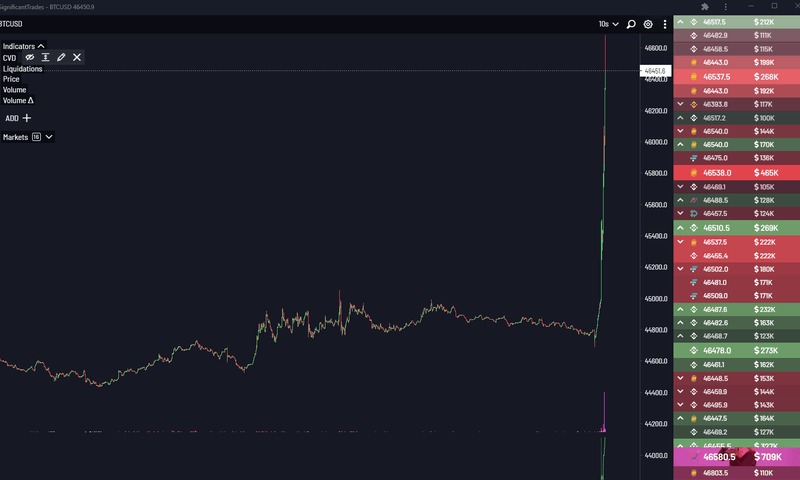Open the 10s timeframe dropdown
This screenshot has height=480, width=800.
pos(609,24)
